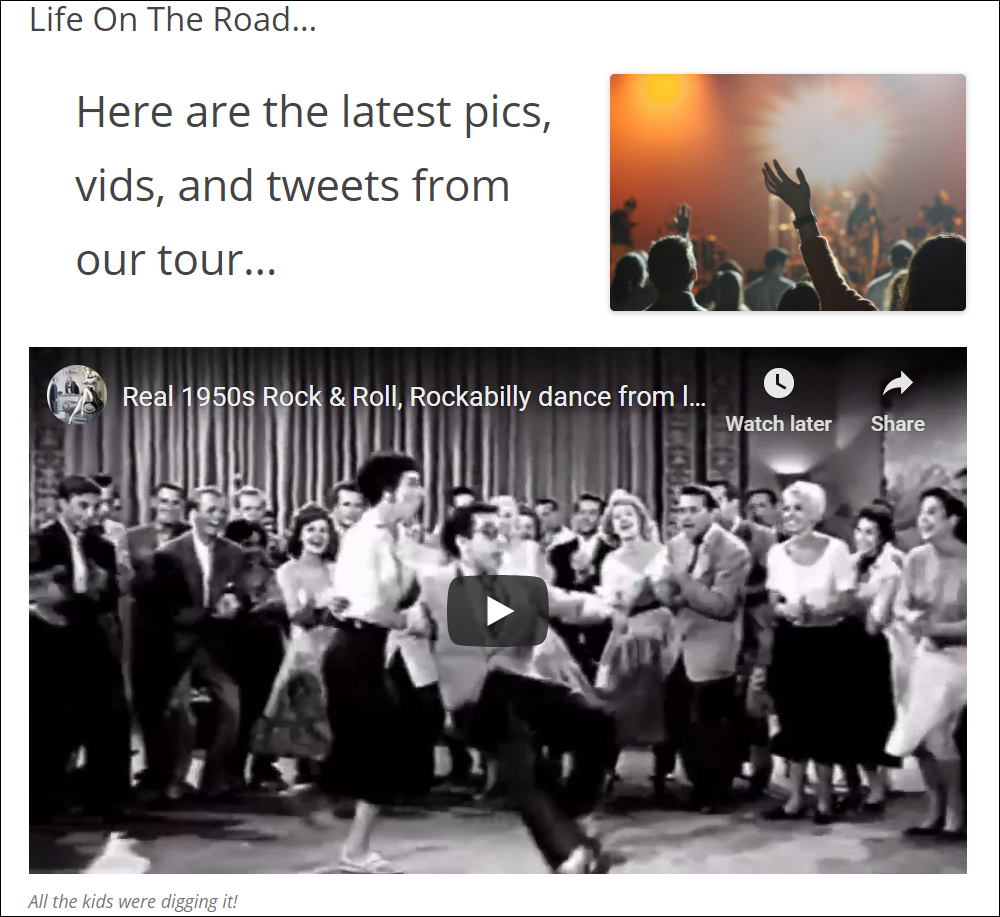Click 'Here are the latest pics,' line
Screen dimensions: 1000x917
[313, 112]
